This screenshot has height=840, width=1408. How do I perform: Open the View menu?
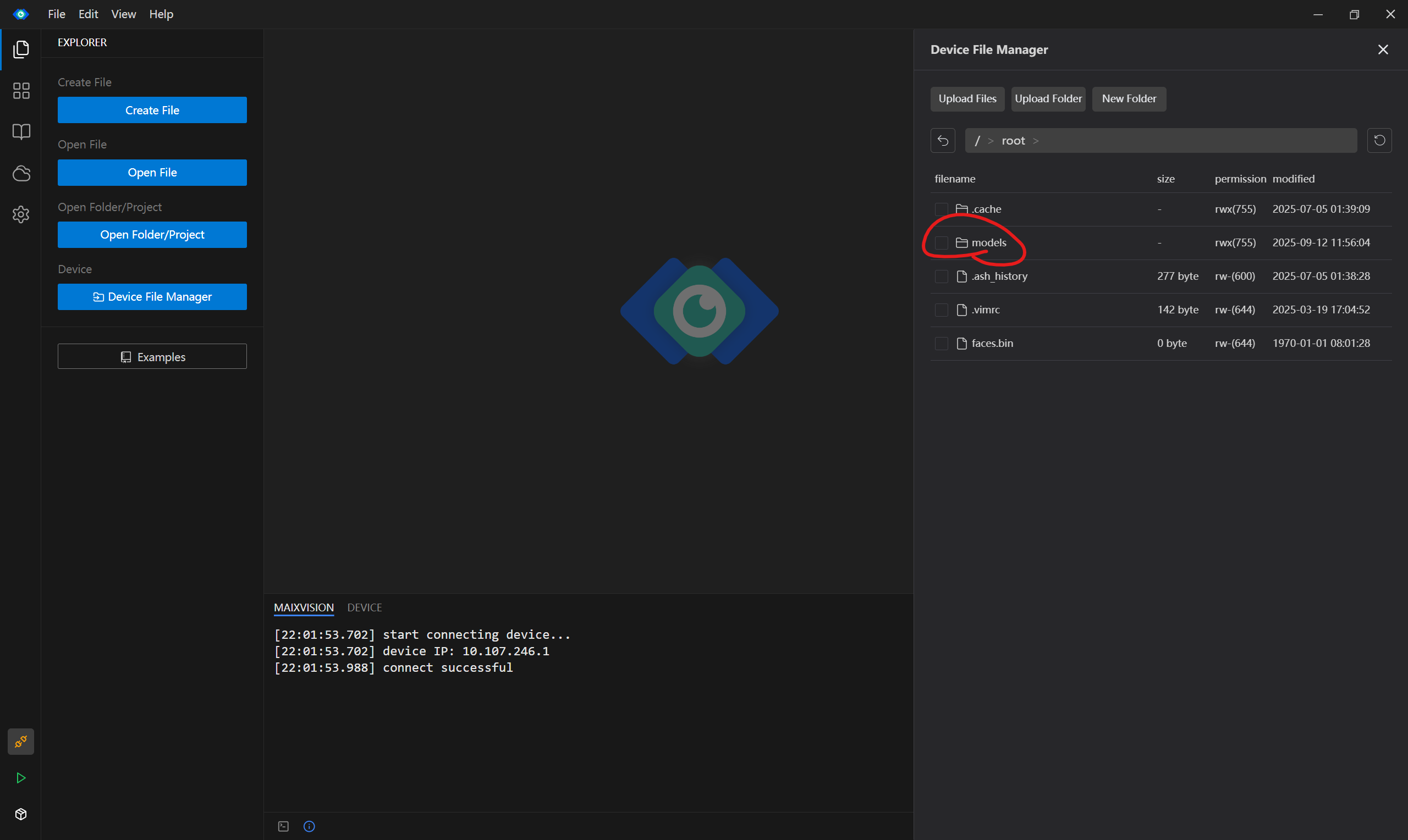tap(123, 14)
